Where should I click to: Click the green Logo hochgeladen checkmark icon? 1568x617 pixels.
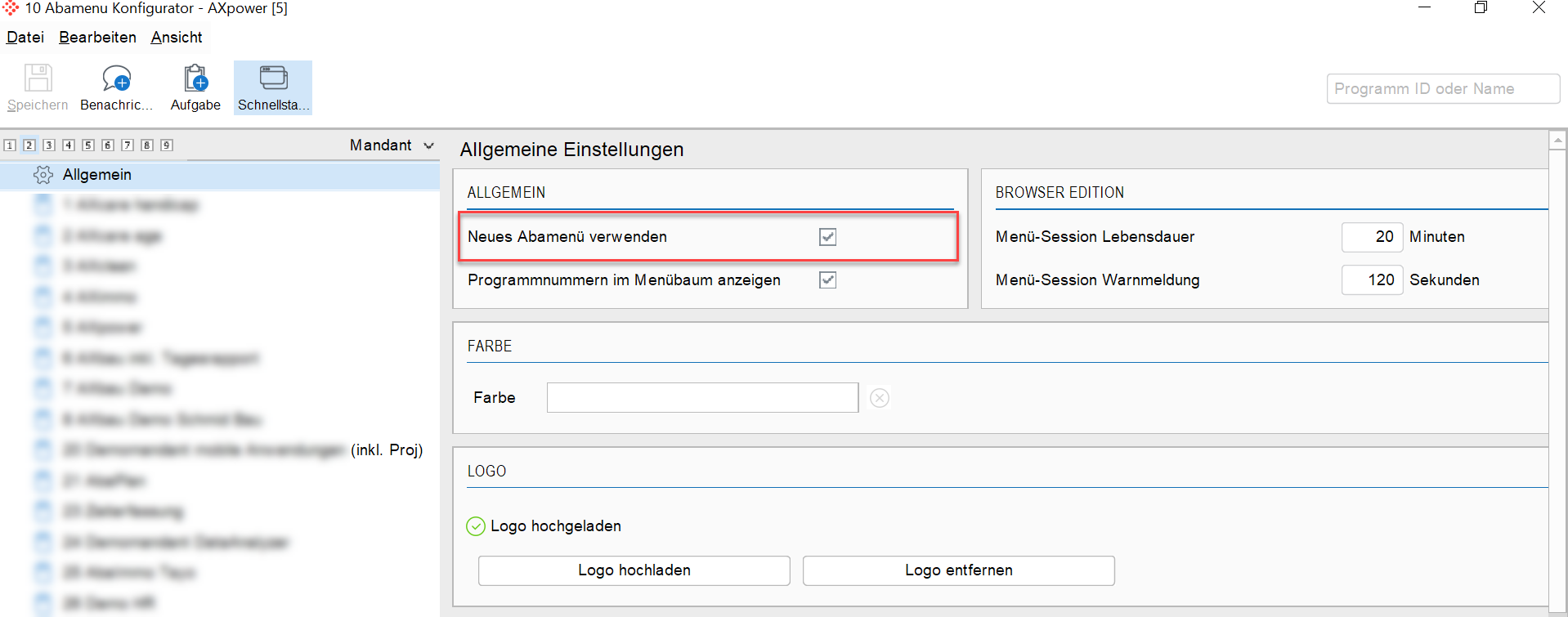pos(476,526)
